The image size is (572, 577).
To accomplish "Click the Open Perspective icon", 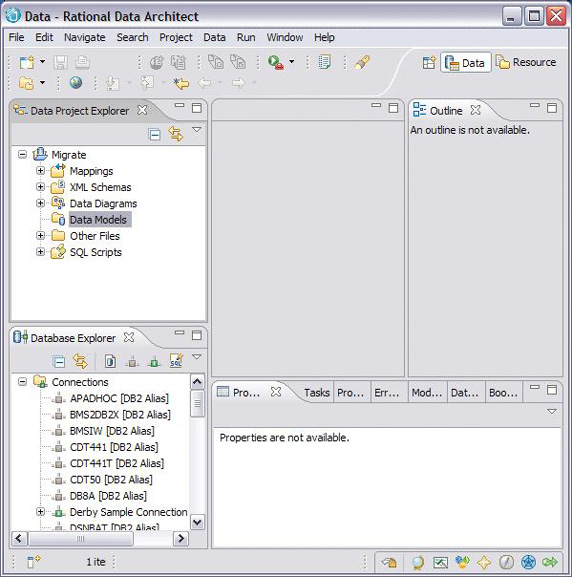I will tap(429, 63).
